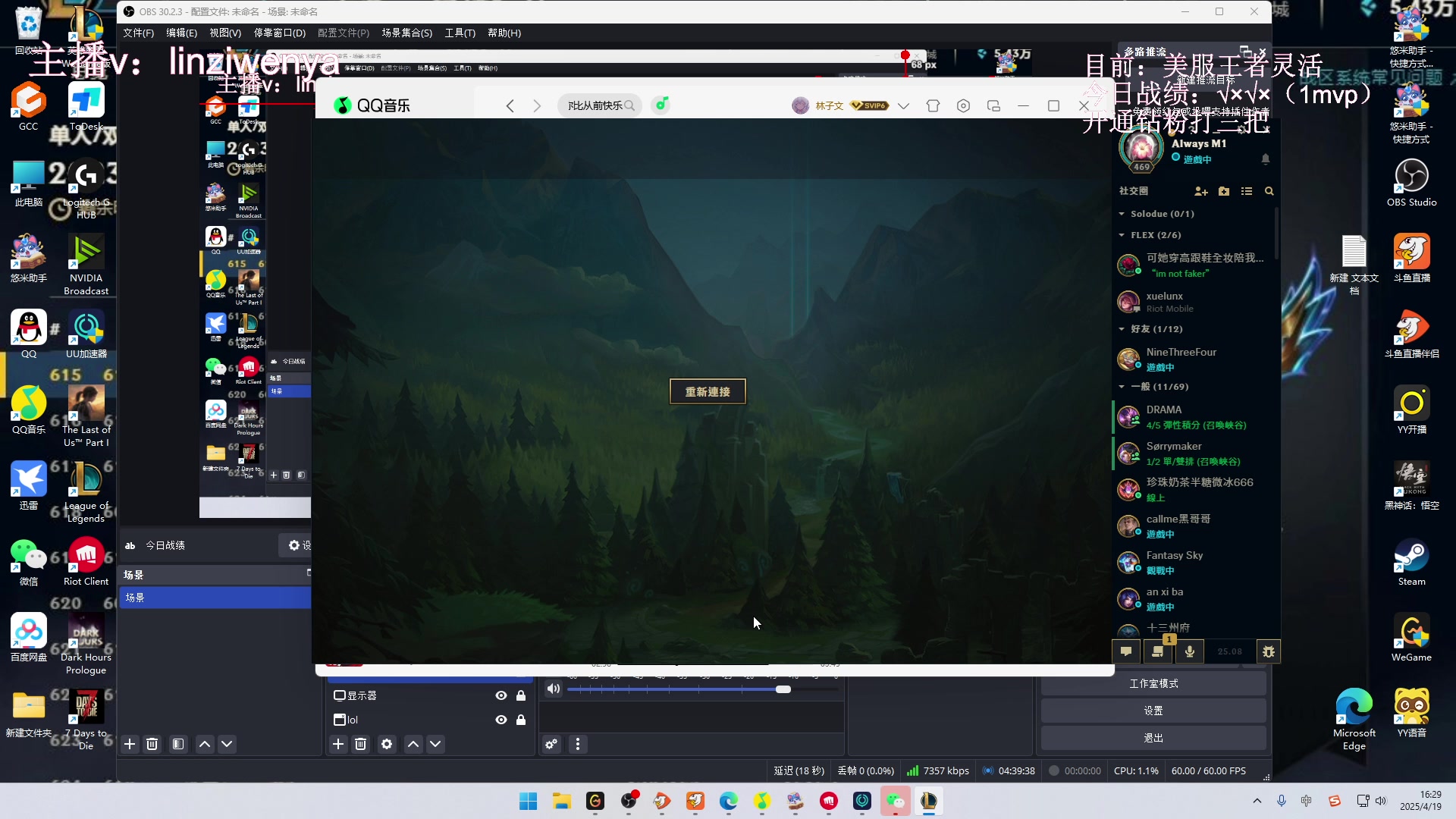The height and width of the screenshot is (819, 1456).
Task: Go back in QQ Music navigation
Action: point(510,106)
